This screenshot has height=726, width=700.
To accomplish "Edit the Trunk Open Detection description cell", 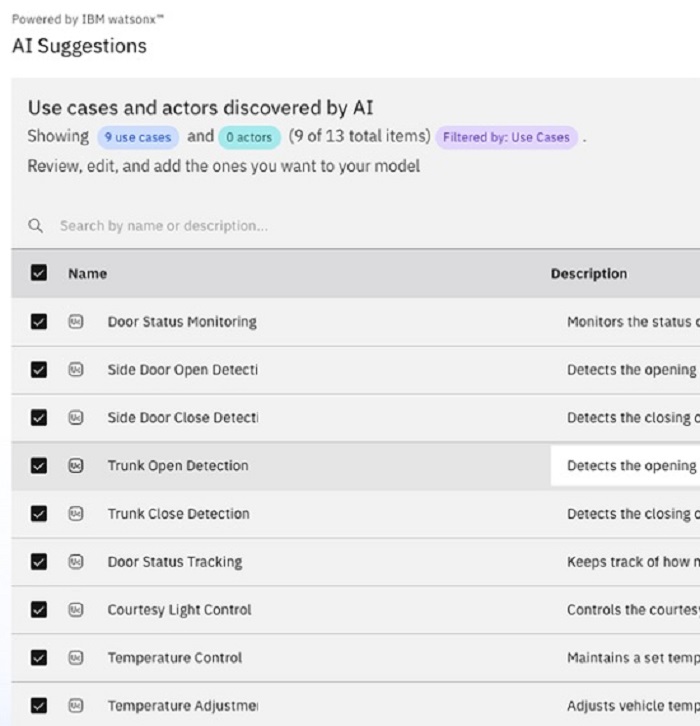I will pyautogui.click(x=625, y=466).
